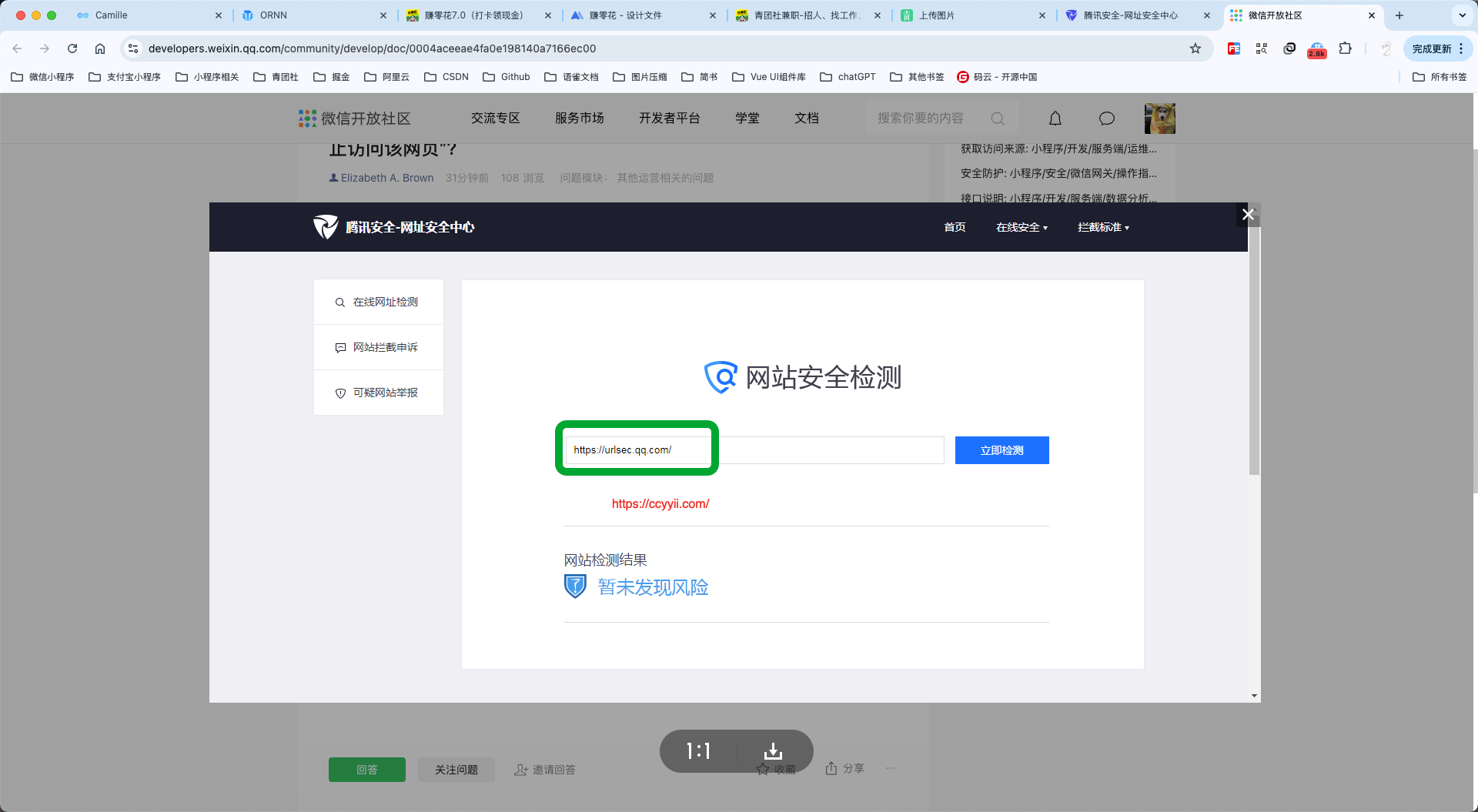
Task: Open the 文档 navigation menu
Action: point(807,119)
